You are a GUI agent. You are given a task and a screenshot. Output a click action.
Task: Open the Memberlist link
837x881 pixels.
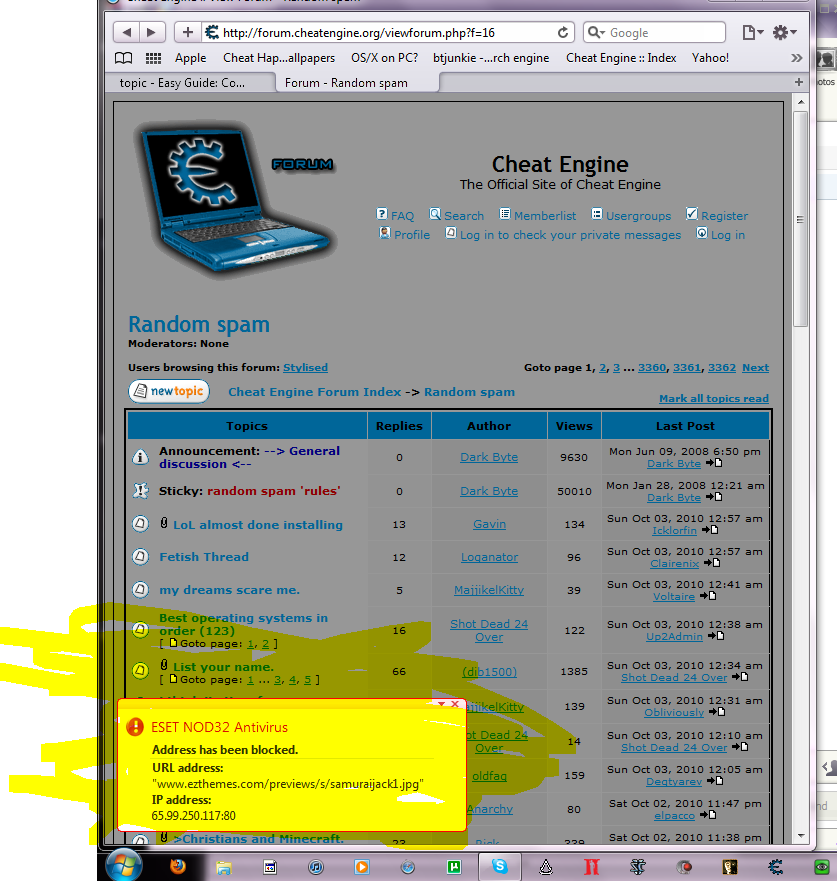click(544, 216)
